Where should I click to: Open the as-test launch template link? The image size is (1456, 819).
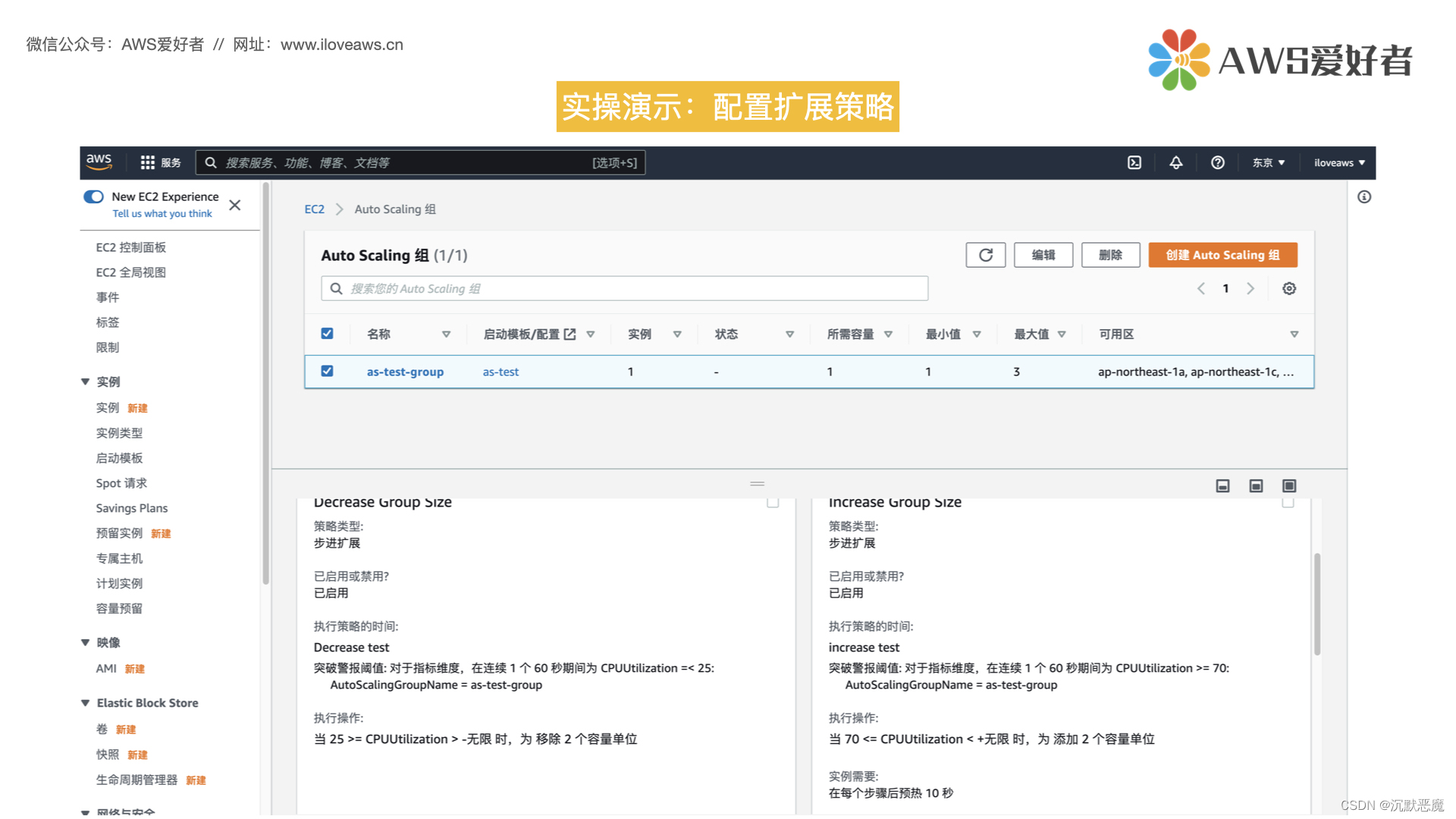[500, 372]
